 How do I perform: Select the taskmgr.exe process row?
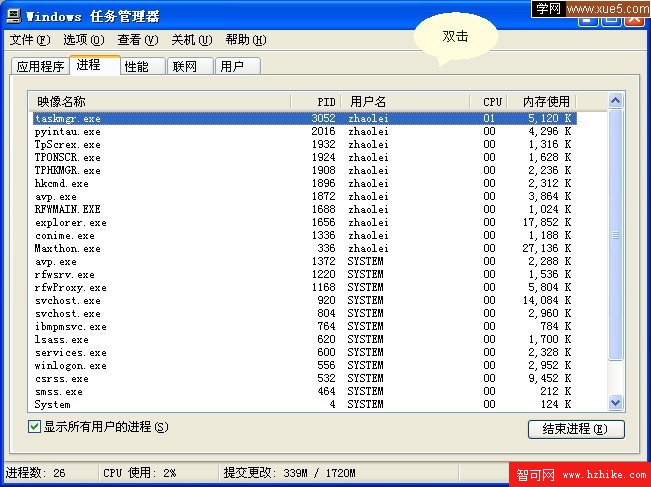(305, 118)
